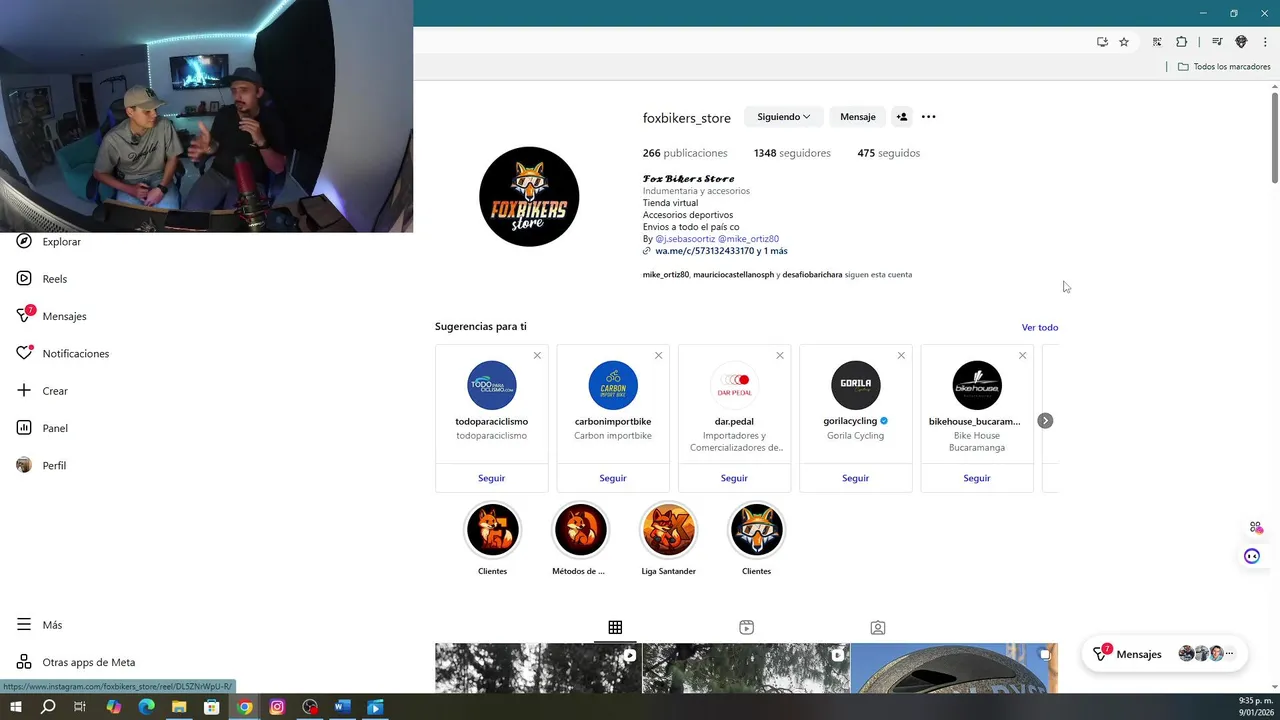Open Panel from the sidebar
The height and width of the screenshot is (720, 1280).
[42, 428]
